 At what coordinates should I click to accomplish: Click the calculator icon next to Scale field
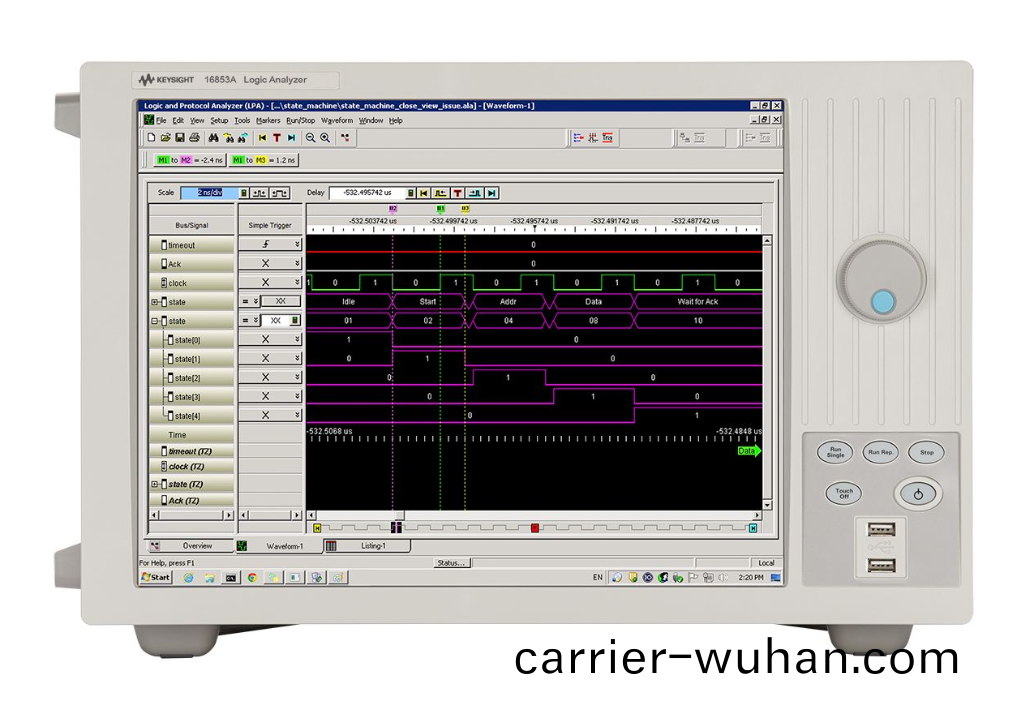point(244,193)
